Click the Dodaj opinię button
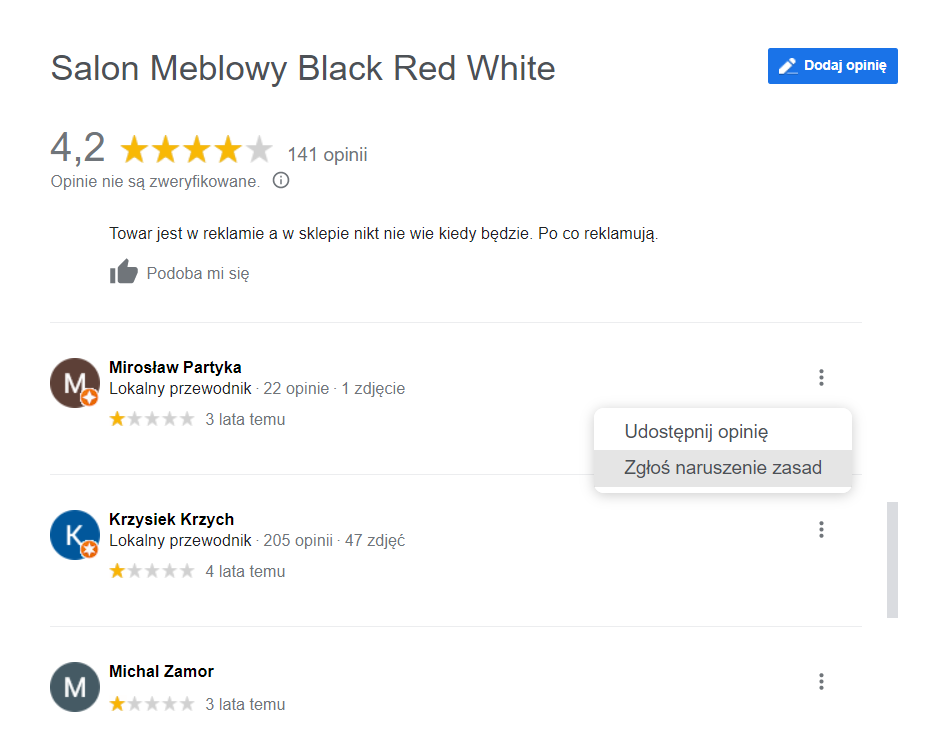The image size is (934, 748). click(x=832, y=66)
